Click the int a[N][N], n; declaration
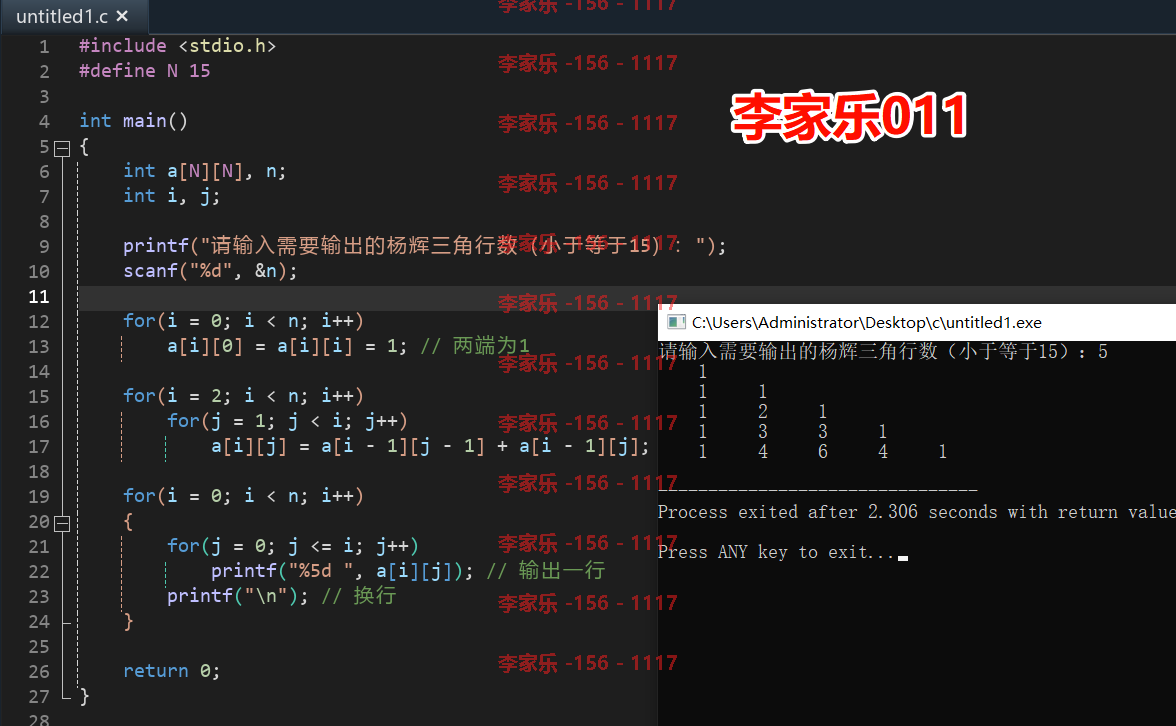 205,171
